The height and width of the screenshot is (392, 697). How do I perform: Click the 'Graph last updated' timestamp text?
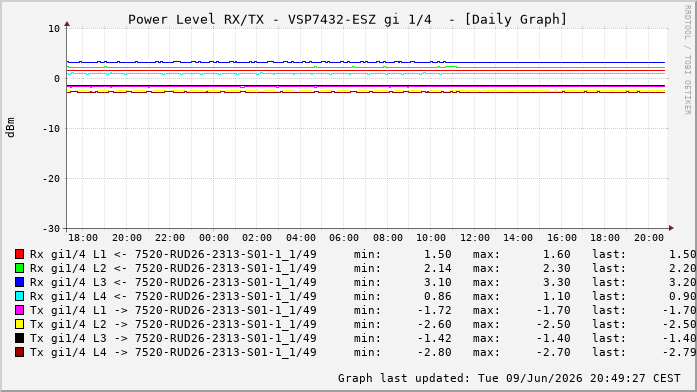coord(509,378)
